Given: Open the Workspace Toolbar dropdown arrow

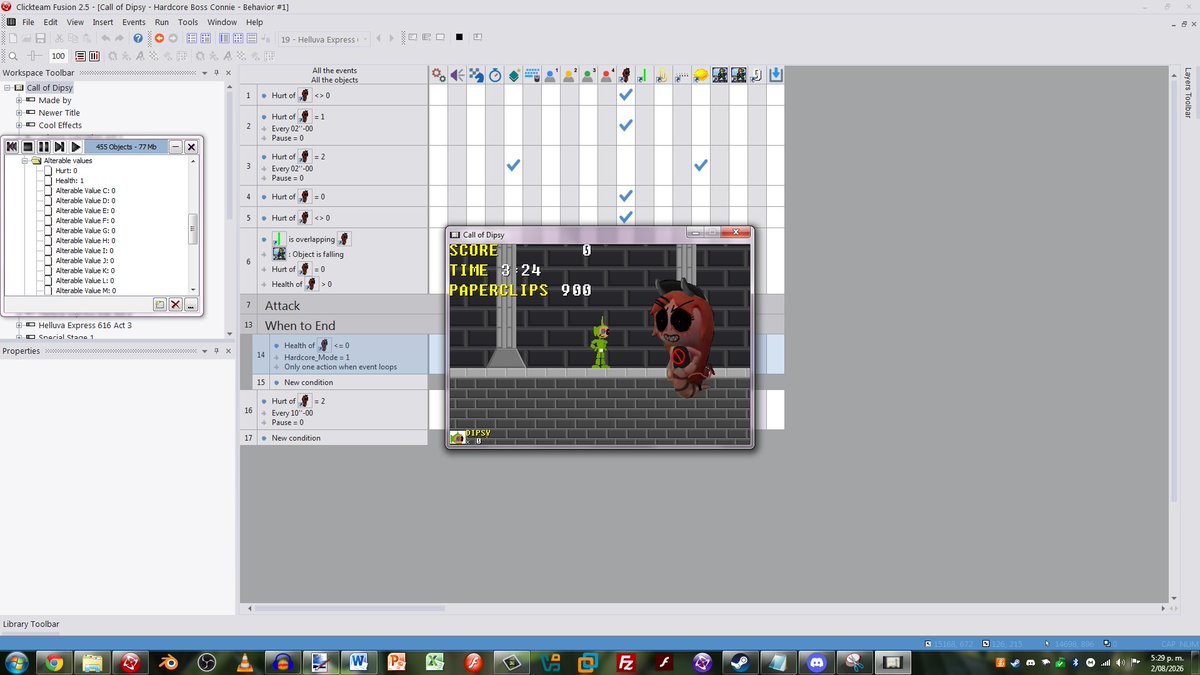Looking at the screenshot, I should tap(205, 73).
